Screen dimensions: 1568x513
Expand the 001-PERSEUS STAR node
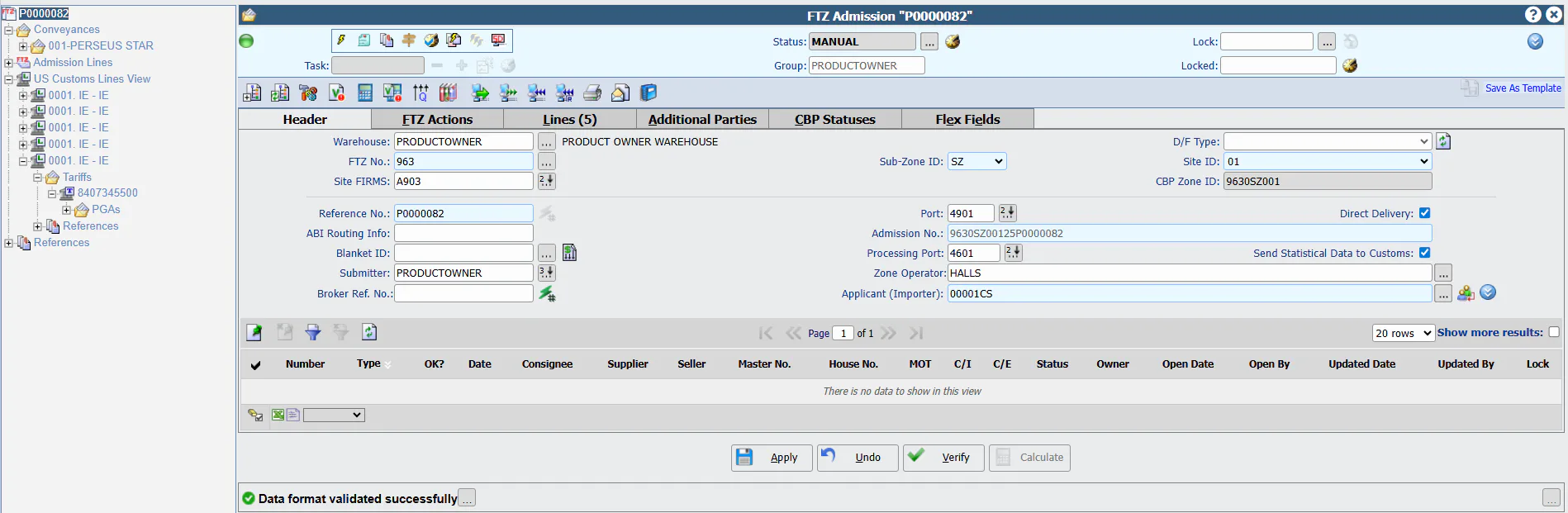tap(23, 46)
